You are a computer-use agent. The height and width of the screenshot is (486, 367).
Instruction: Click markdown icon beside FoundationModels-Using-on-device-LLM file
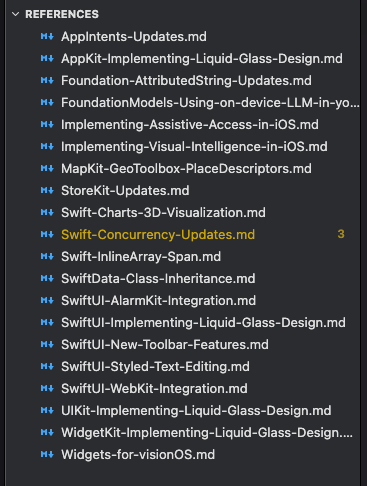point(47,102)
